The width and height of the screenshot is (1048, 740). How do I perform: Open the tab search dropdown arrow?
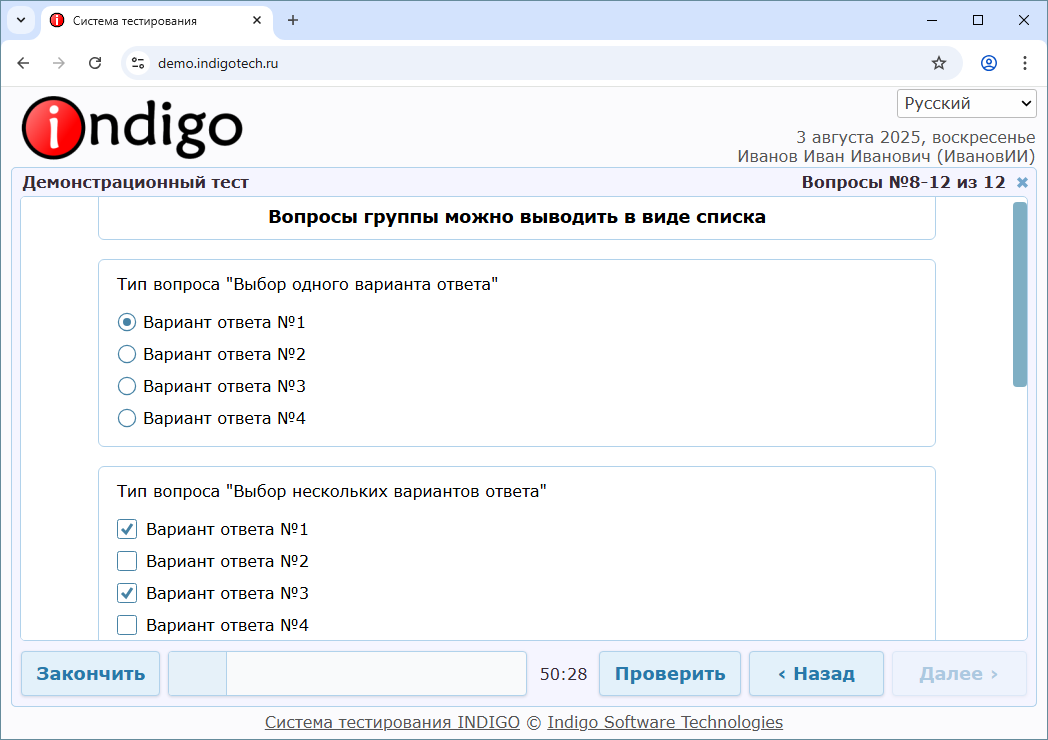tap(21, 20)
